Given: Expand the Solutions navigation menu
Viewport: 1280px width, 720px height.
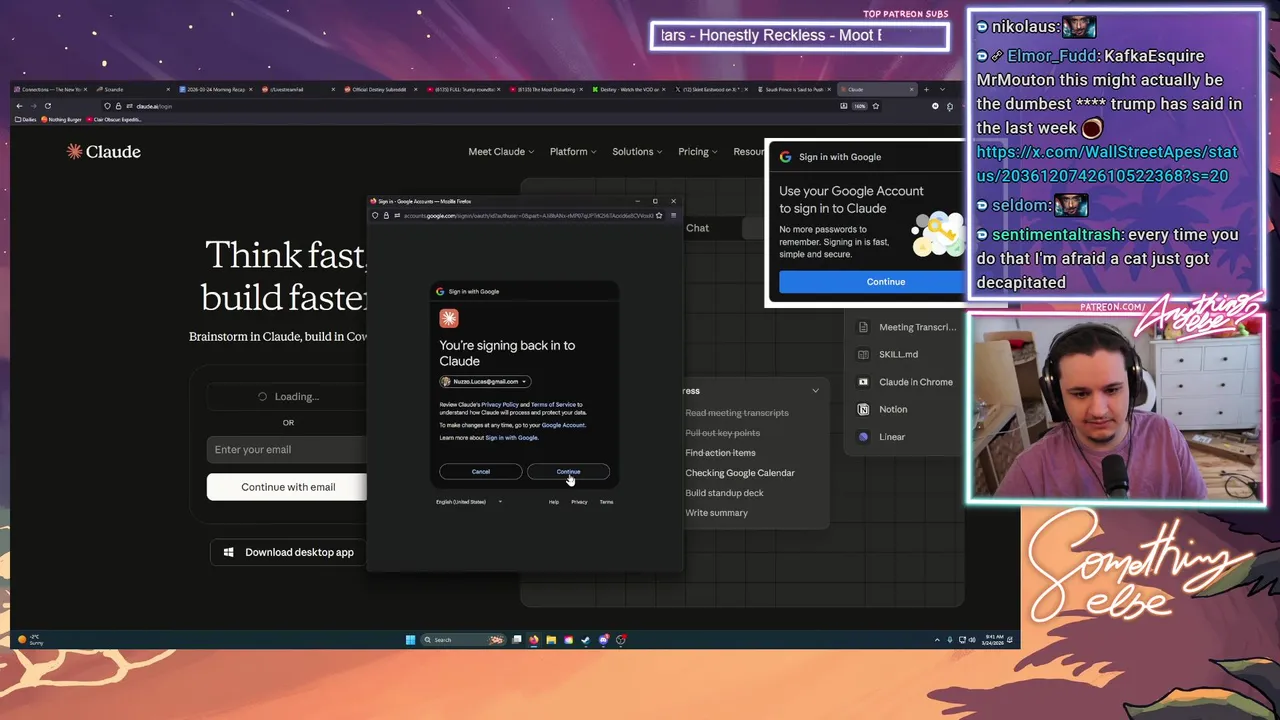Looking at the screenshot, I should tap(637, 152).
